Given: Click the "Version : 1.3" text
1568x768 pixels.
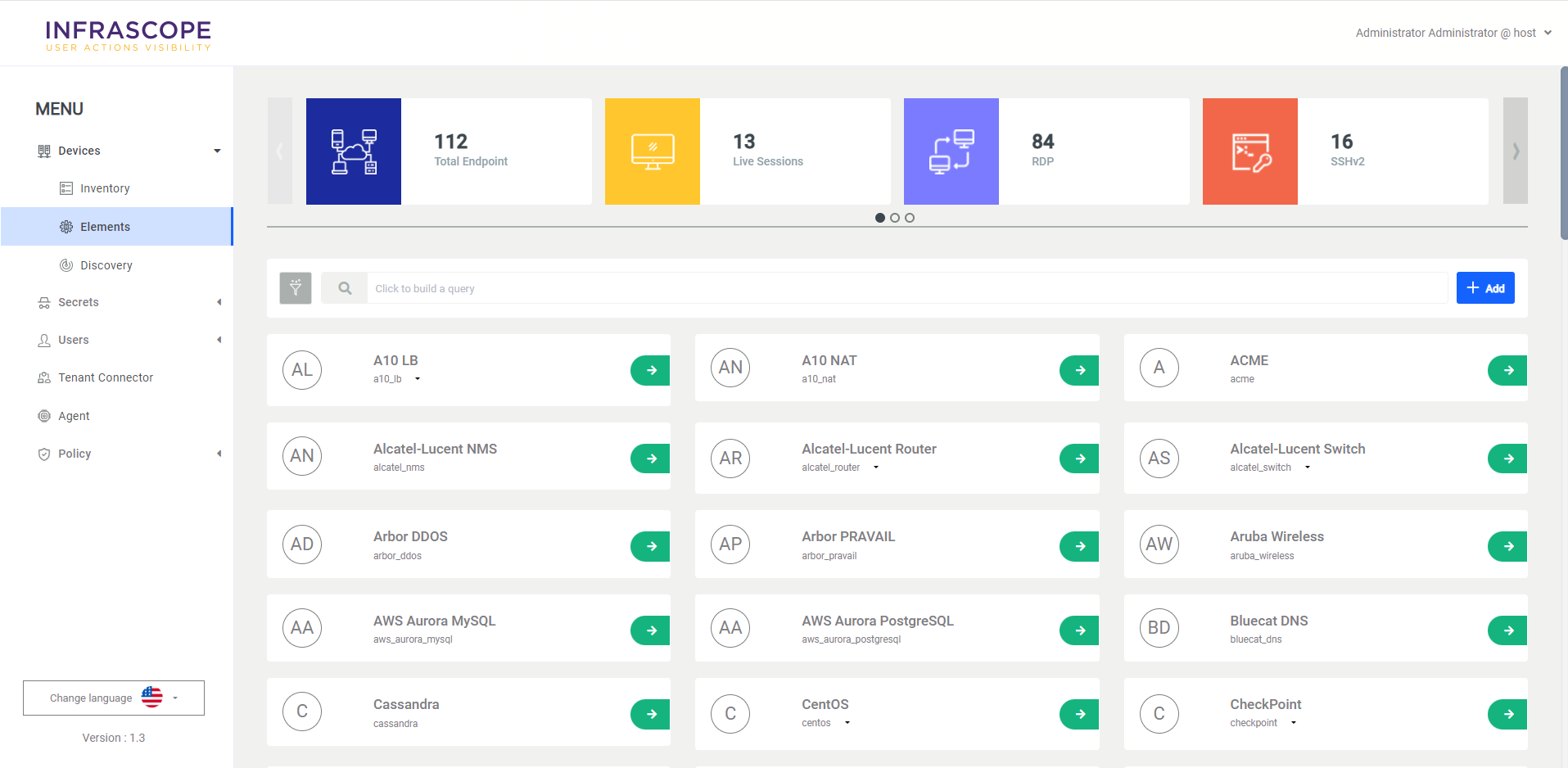Looking at the screenshot, I should pyautogui.click(x=114, y=738).
